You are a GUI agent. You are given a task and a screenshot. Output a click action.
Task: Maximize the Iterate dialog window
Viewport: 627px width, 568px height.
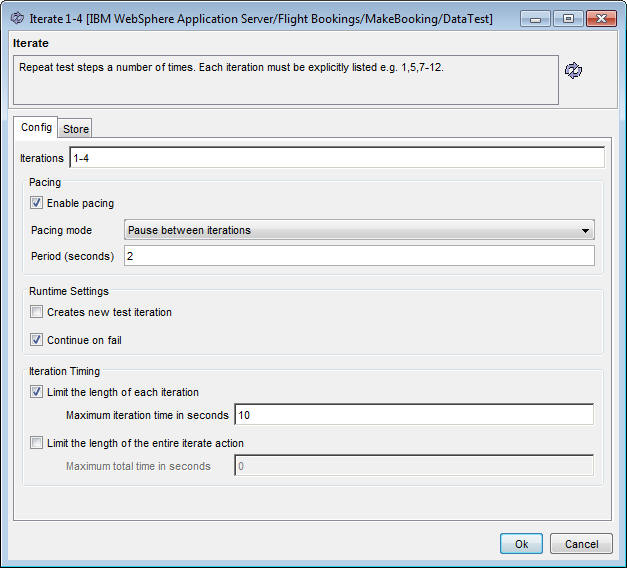pyautogui.click(x=568, y=19)
